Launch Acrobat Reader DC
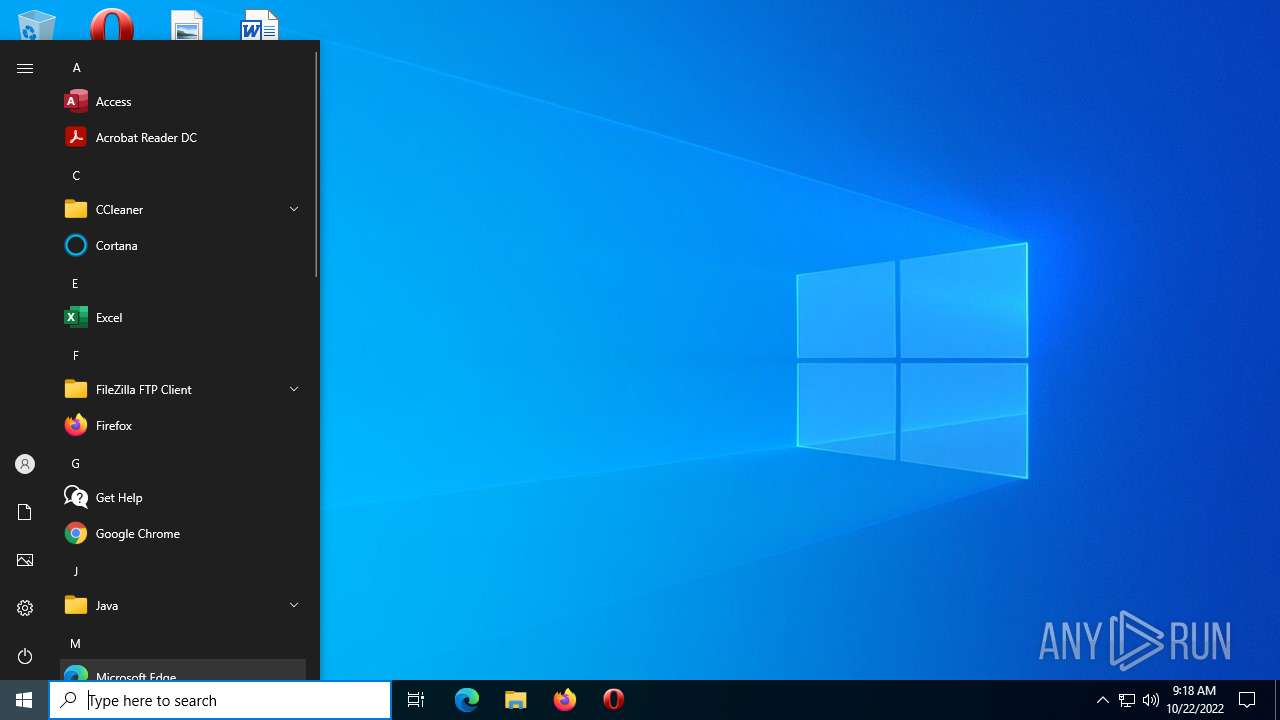The image size is (1280, 720). pos(183,137)
